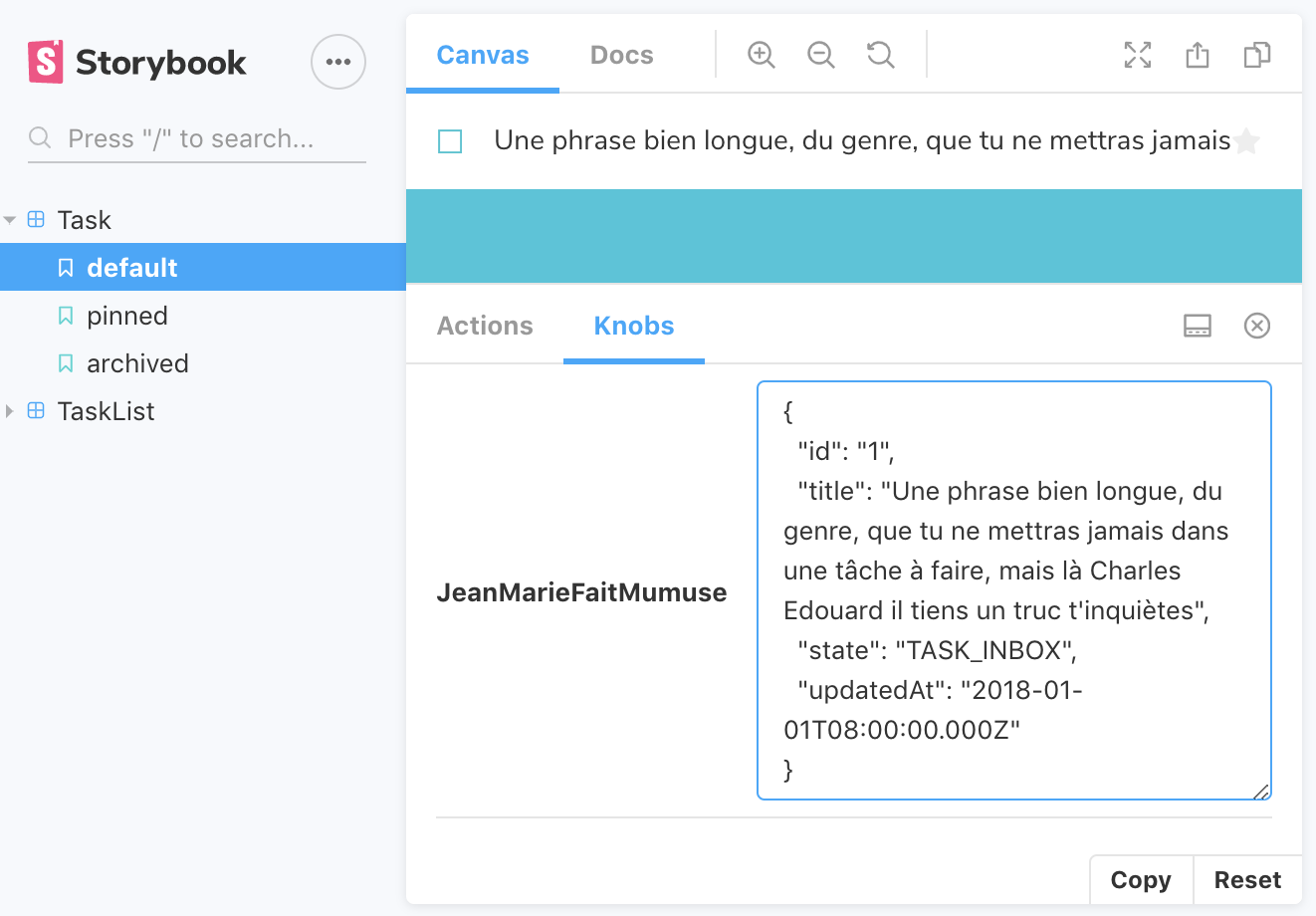
Task: Copy canvas link icon in toolbar
Action: pyautogui.click(x=1257, y=55)
